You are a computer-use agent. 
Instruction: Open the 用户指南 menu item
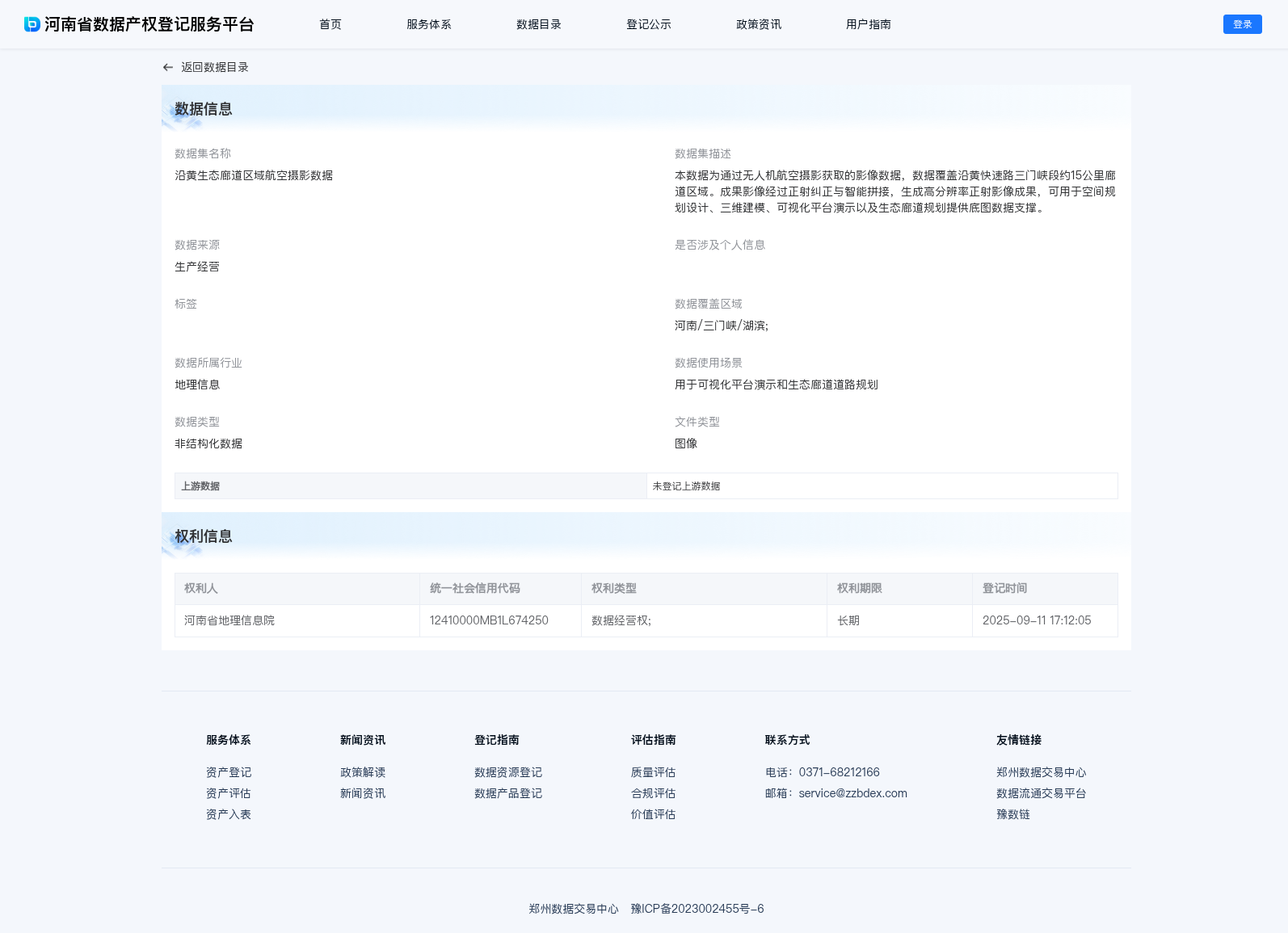[869, 24]
